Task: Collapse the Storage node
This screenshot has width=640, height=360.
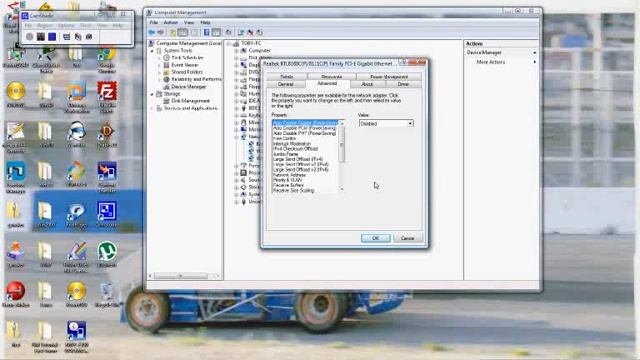Action: tap(152, 94)
